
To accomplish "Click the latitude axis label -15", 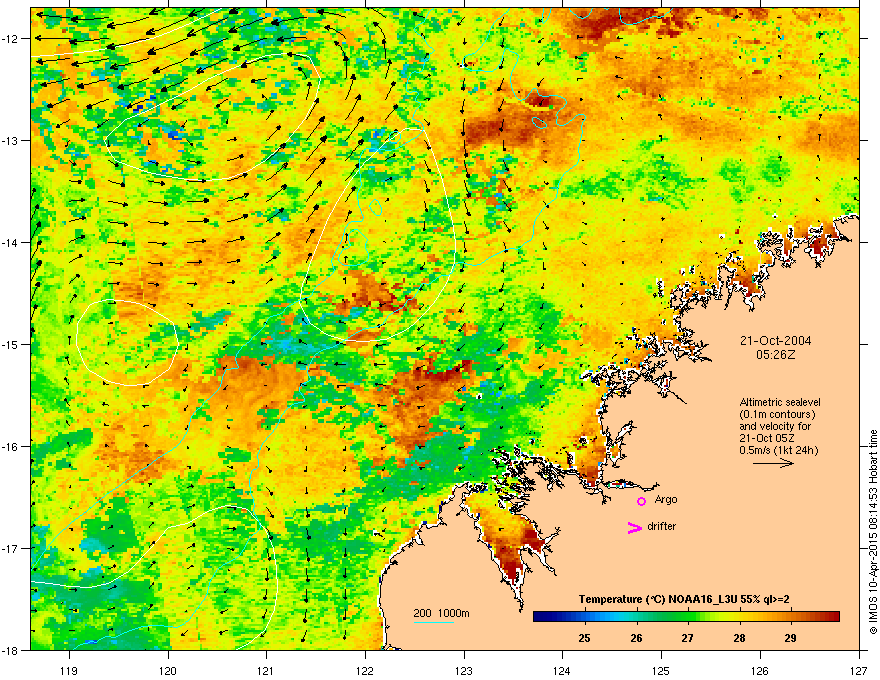I will (x=10, y=344).
